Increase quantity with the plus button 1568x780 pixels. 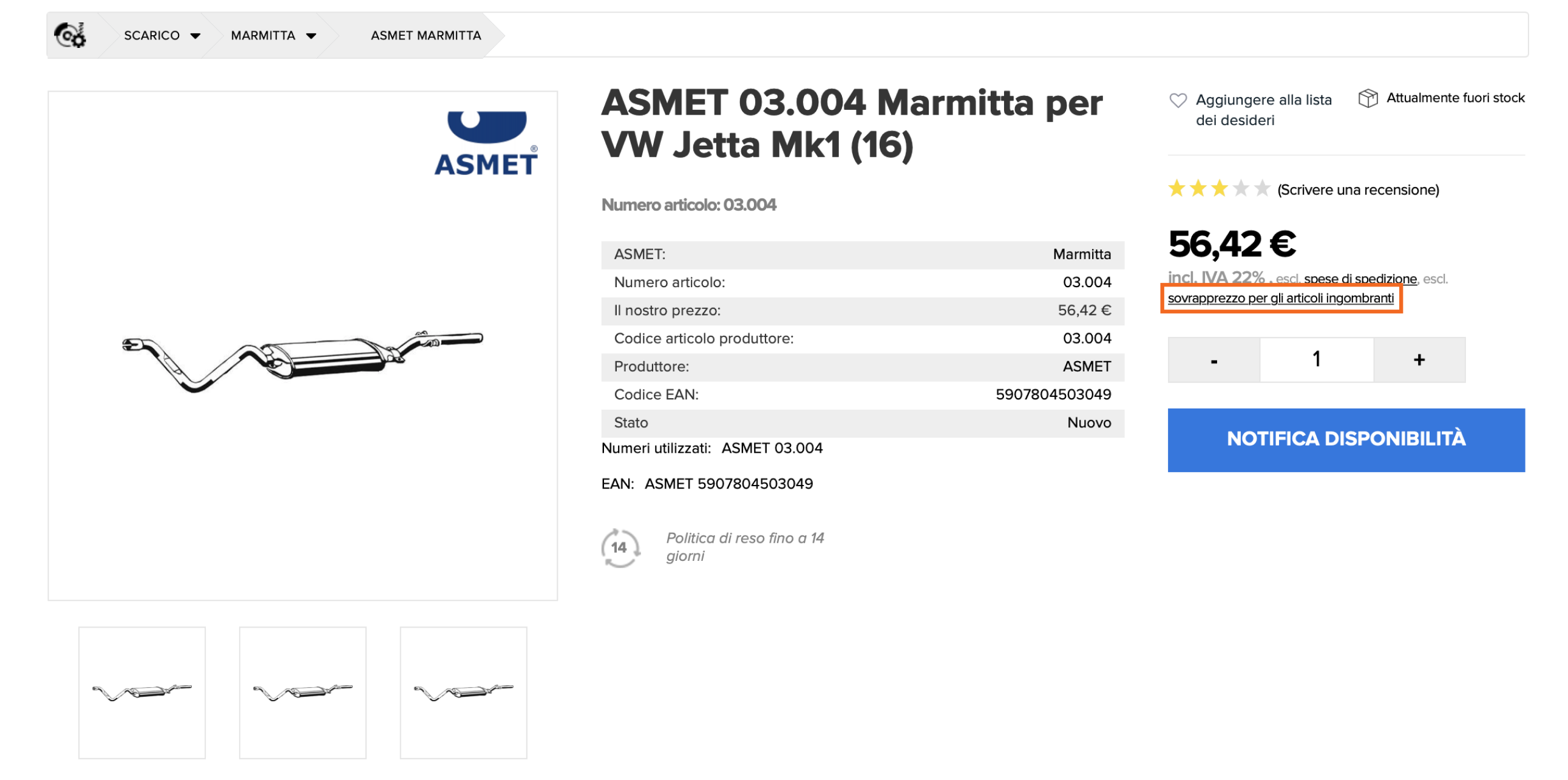pos(1418,360)
